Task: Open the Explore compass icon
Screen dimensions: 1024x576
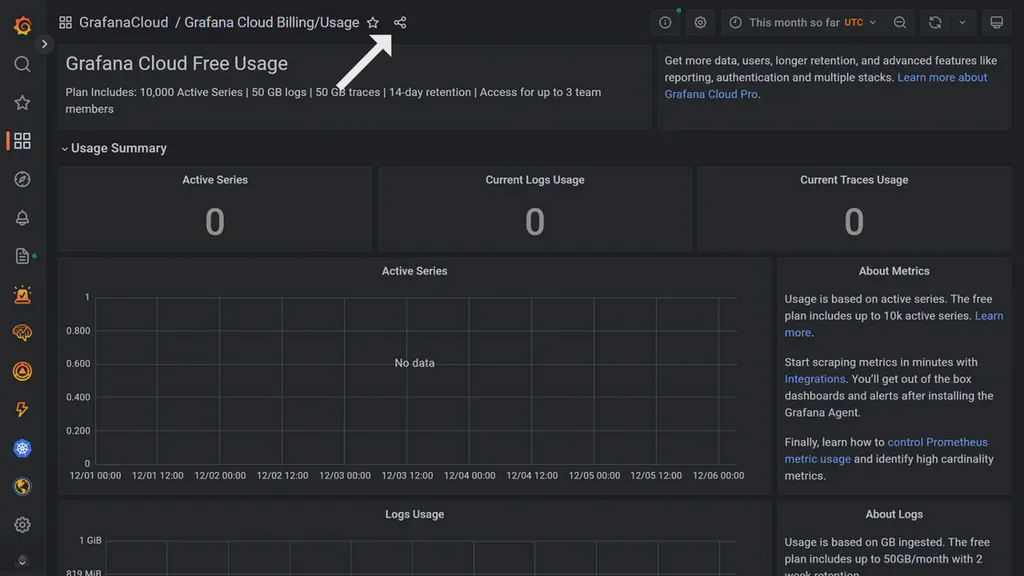Action: point(22,179)
